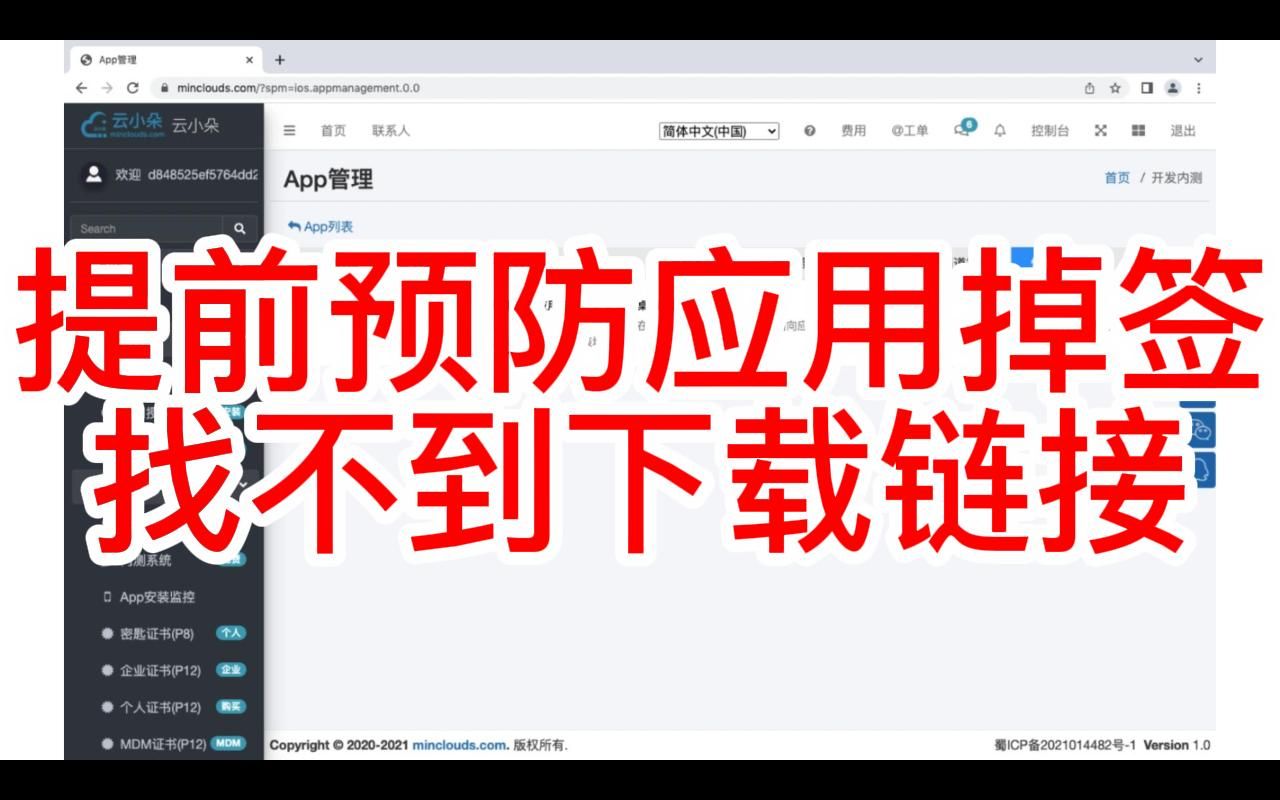Open 联系人 in top navigation
This screenshot has width=1280, height=800.
pyautogui.click(x=391, y=131)
